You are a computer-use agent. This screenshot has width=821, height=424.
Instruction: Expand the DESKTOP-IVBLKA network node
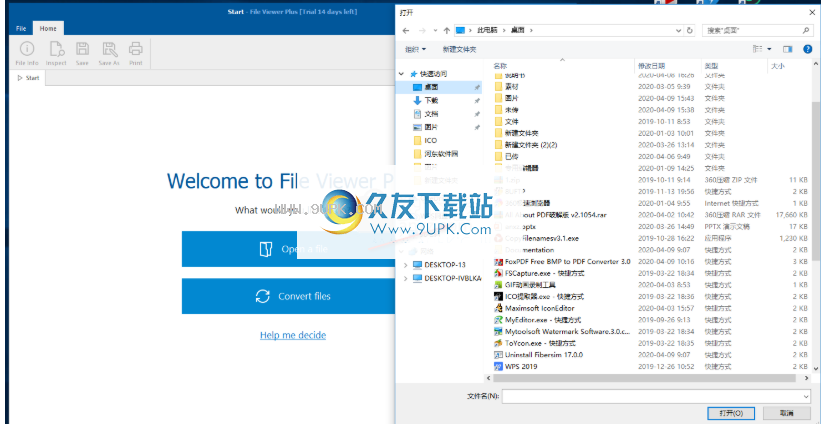[405, 278]
